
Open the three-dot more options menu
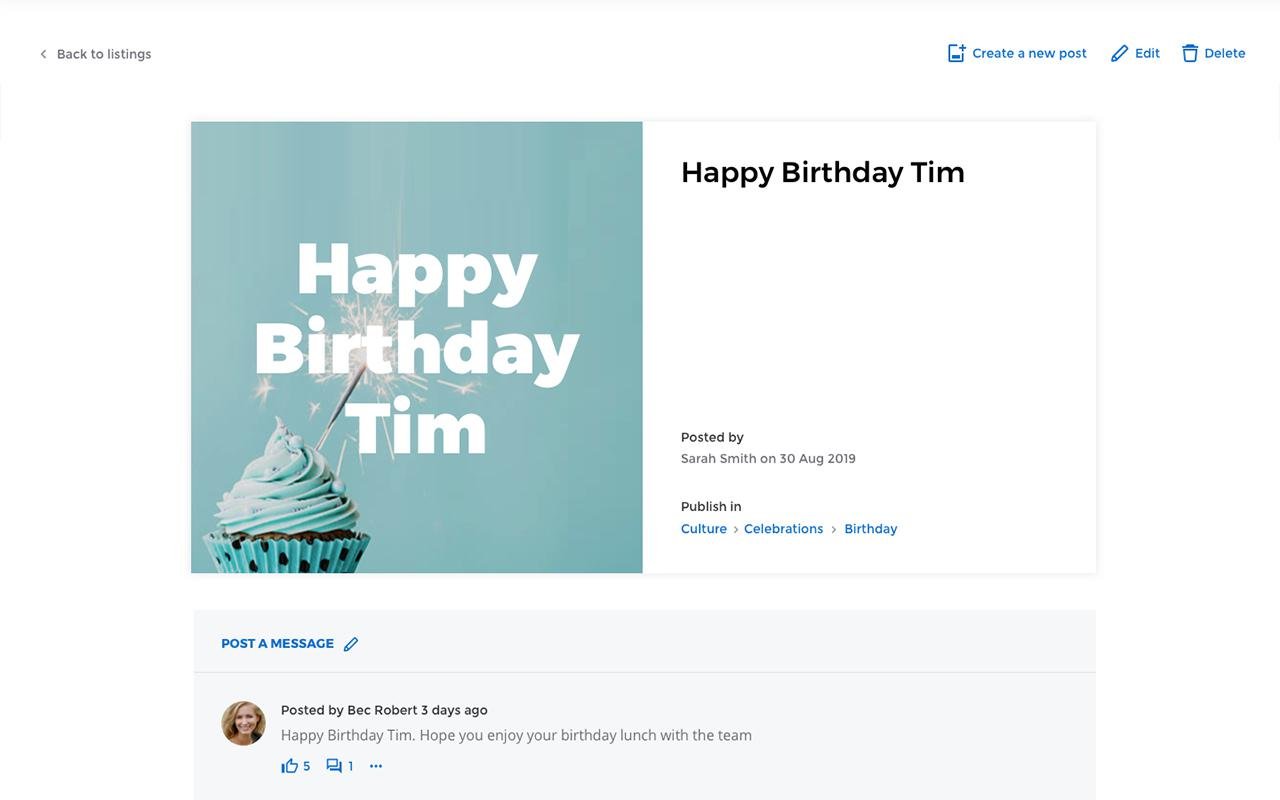[x=376, y=766]
